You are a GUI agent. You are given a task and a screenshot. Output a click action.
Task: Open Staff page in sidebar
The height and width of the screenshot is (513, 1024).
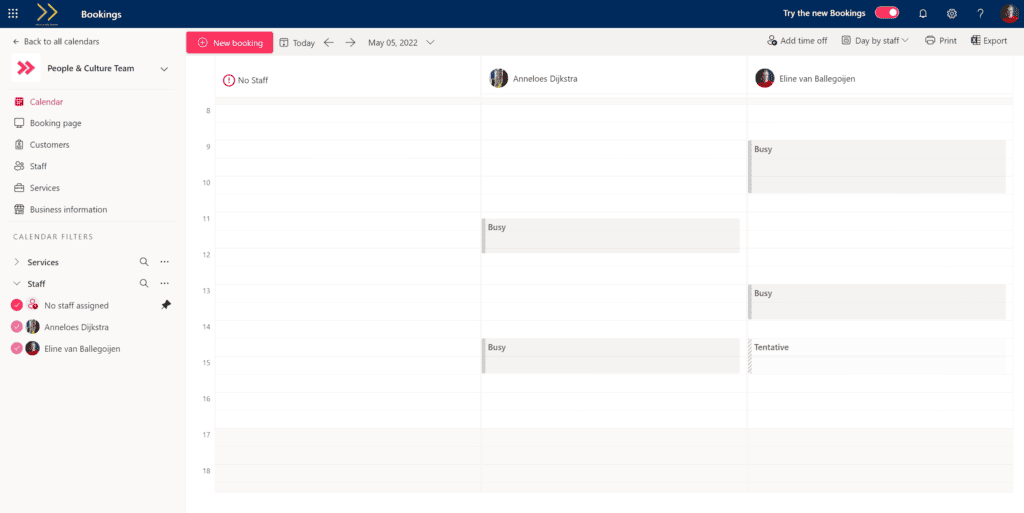click(30, 166)
